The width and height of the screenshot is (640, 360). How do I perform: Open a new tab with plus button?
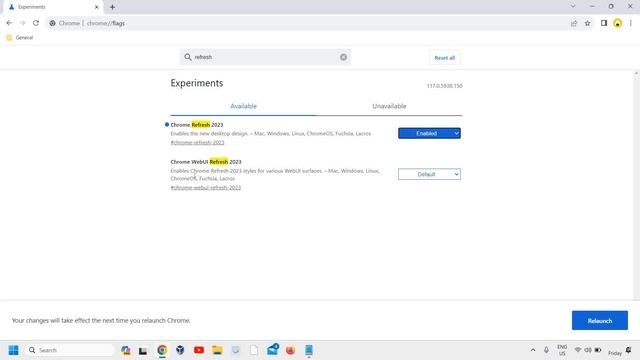point(112,7)
